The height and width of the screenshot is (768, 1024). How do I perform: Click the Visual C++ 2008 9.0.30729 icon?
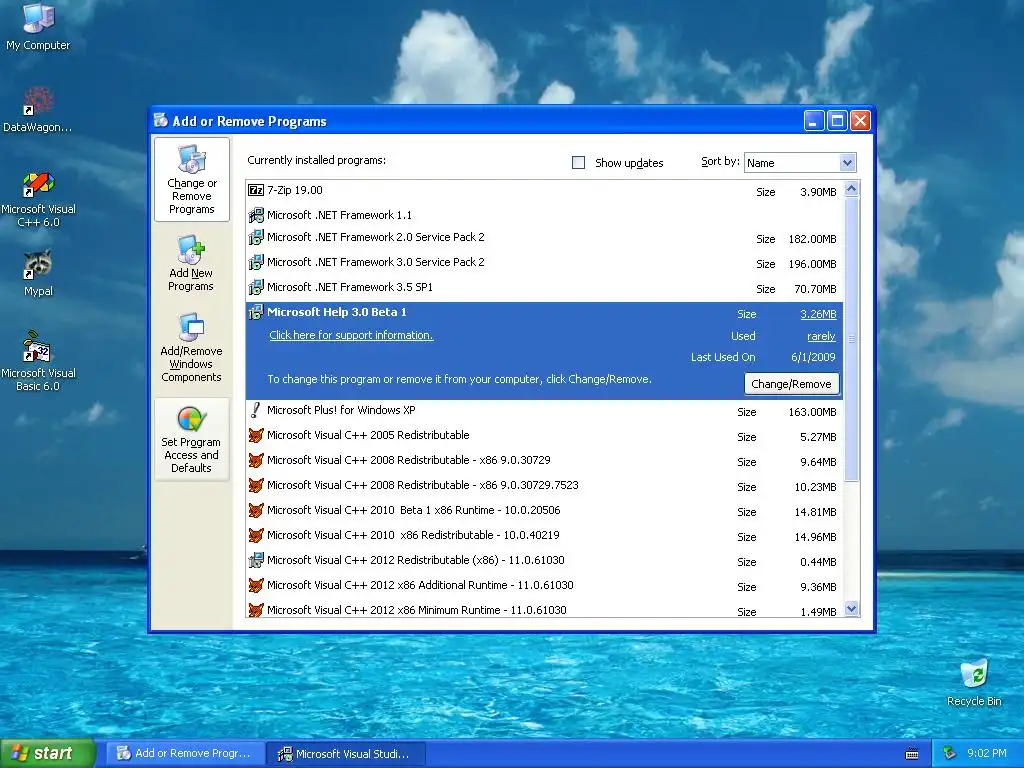tap(256, 460)
